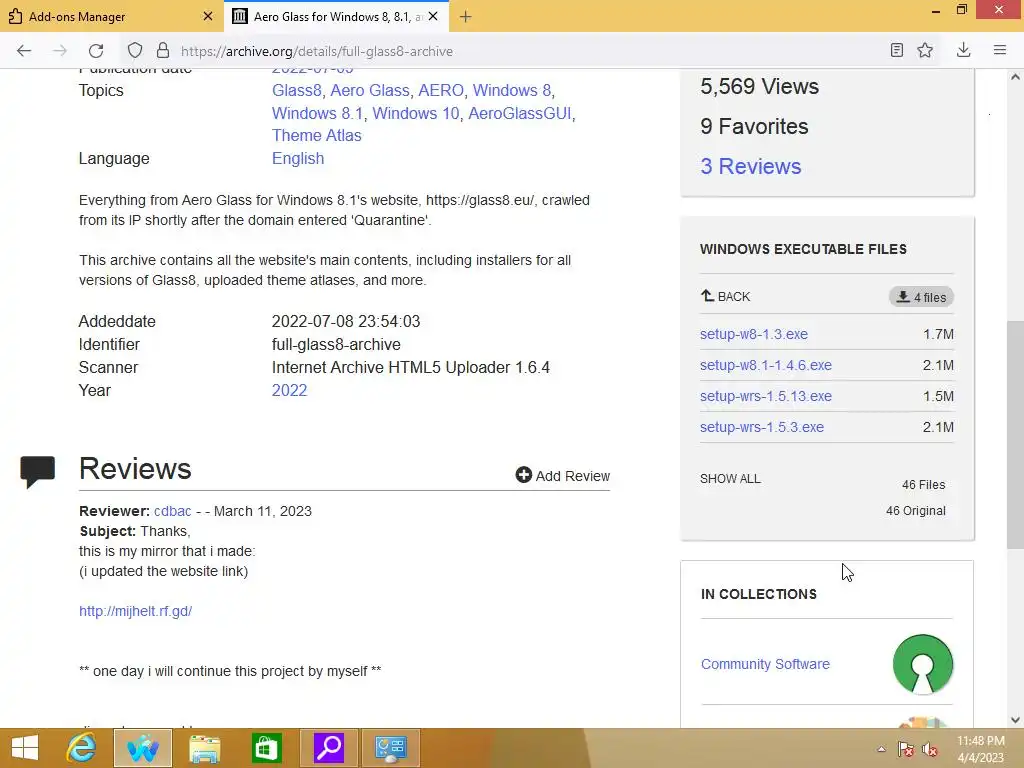Open the Firefox hamburger menu
Image resolution: width=1024 pixels, height=768 pixels.
[999, 50]
